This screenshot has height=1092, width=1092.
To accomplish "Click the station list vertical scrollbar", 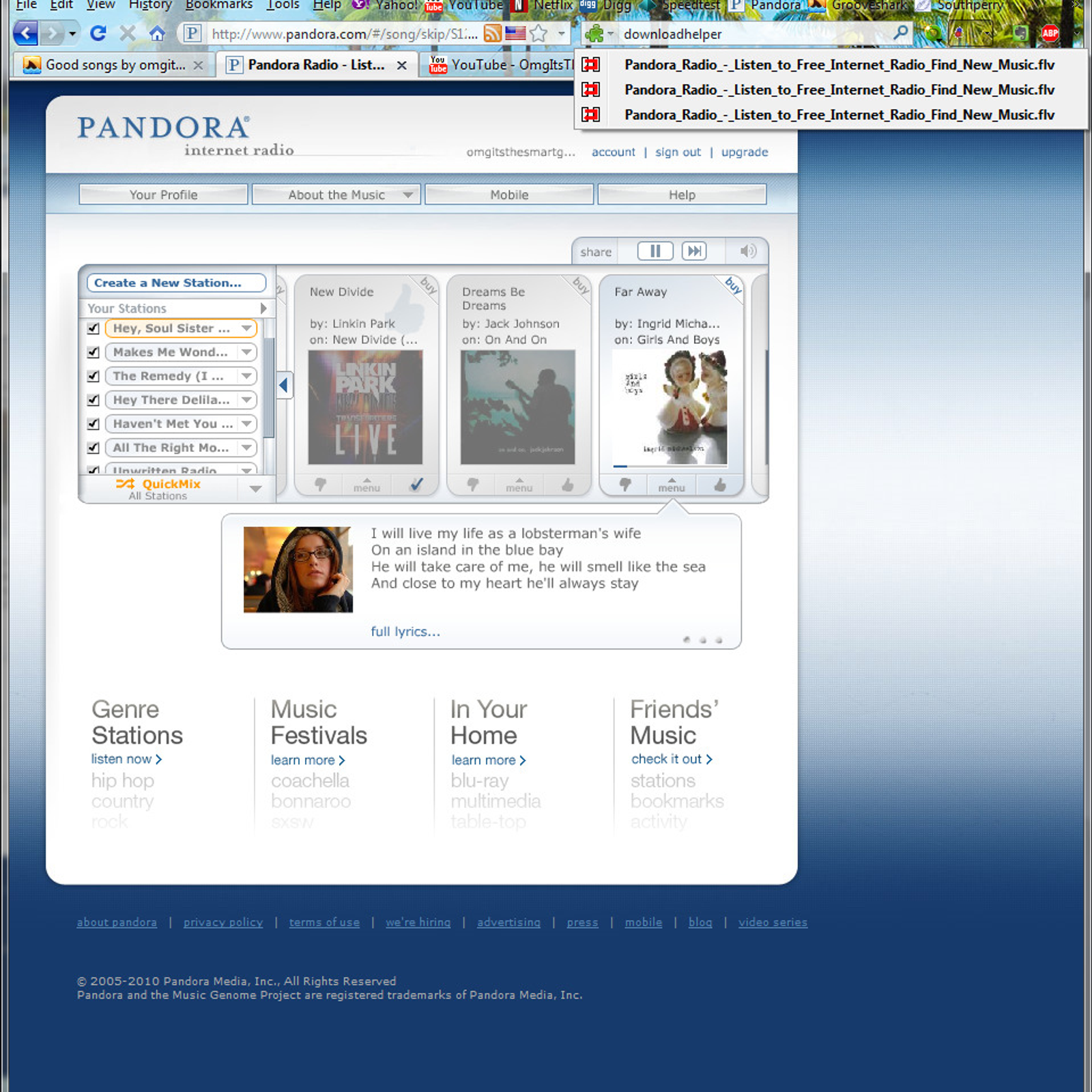I will pos(269,388).
